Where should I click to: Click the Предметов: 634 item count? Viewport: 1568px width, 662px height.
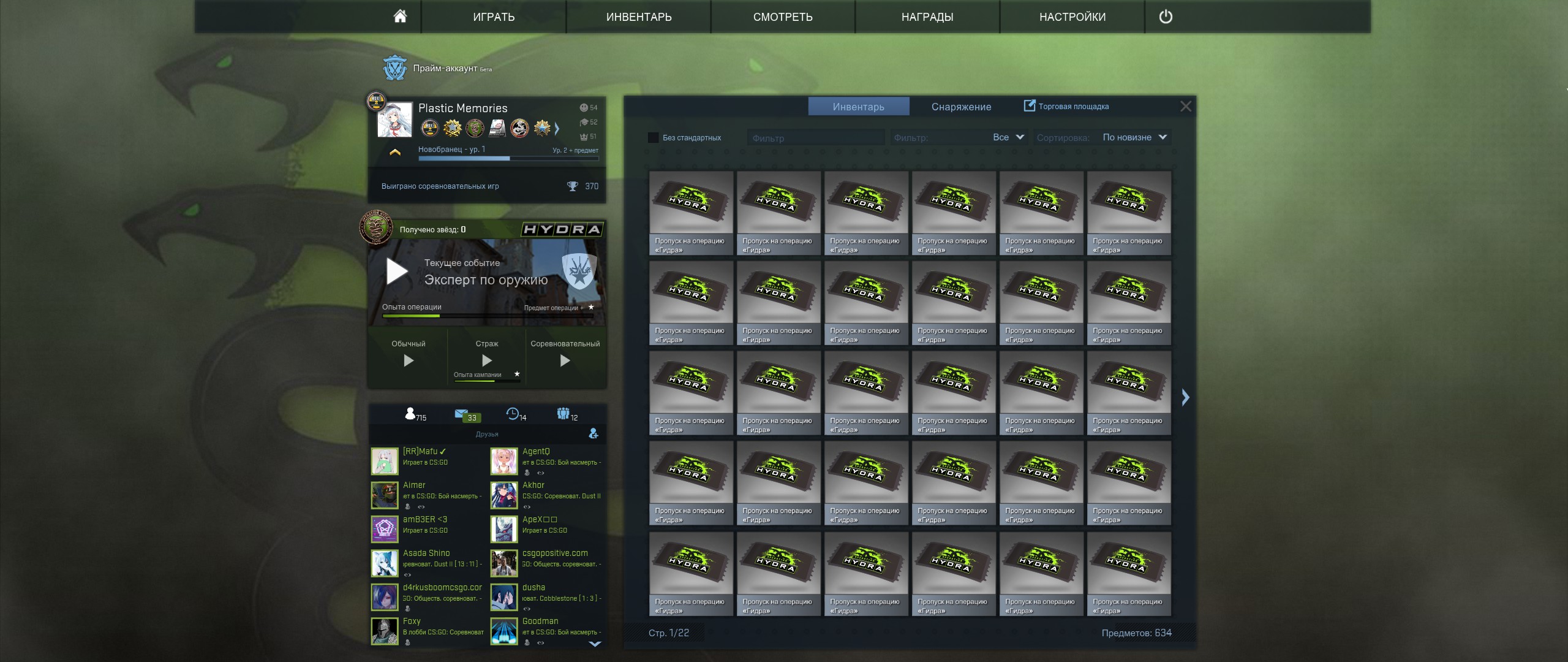tap(1136, 633)
